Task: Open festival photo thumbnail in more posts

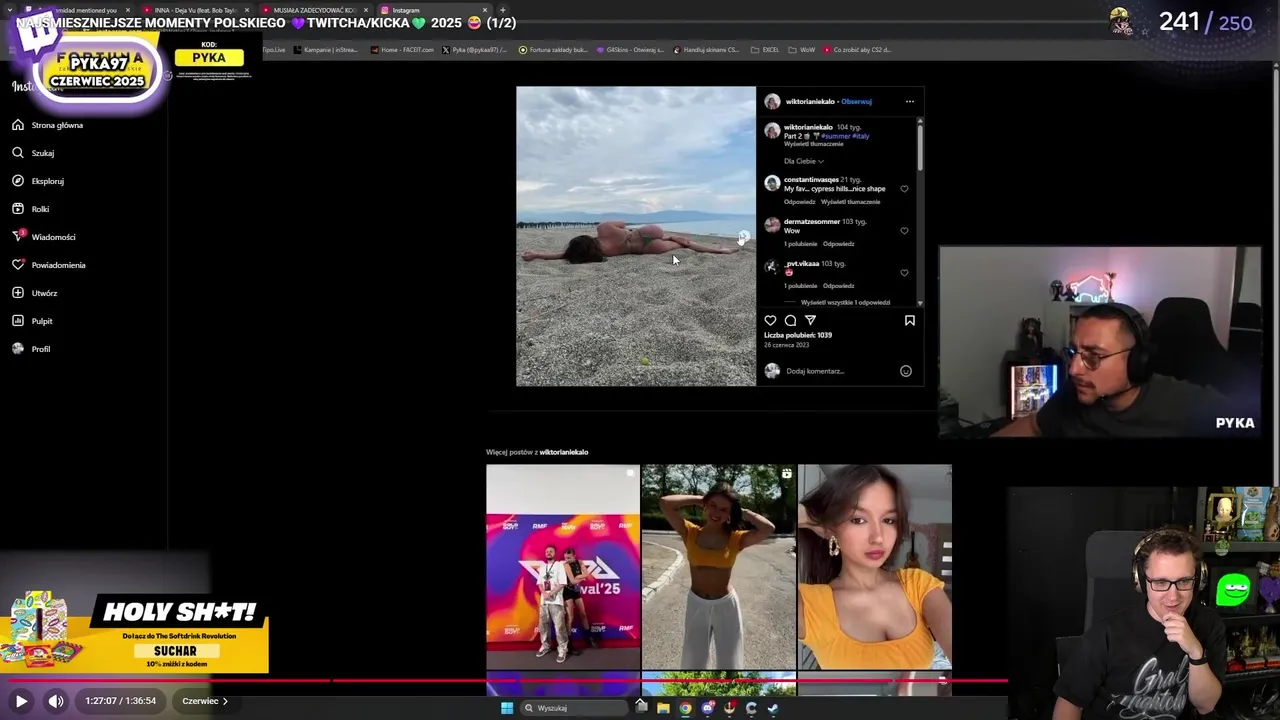Action: point(563,566)
